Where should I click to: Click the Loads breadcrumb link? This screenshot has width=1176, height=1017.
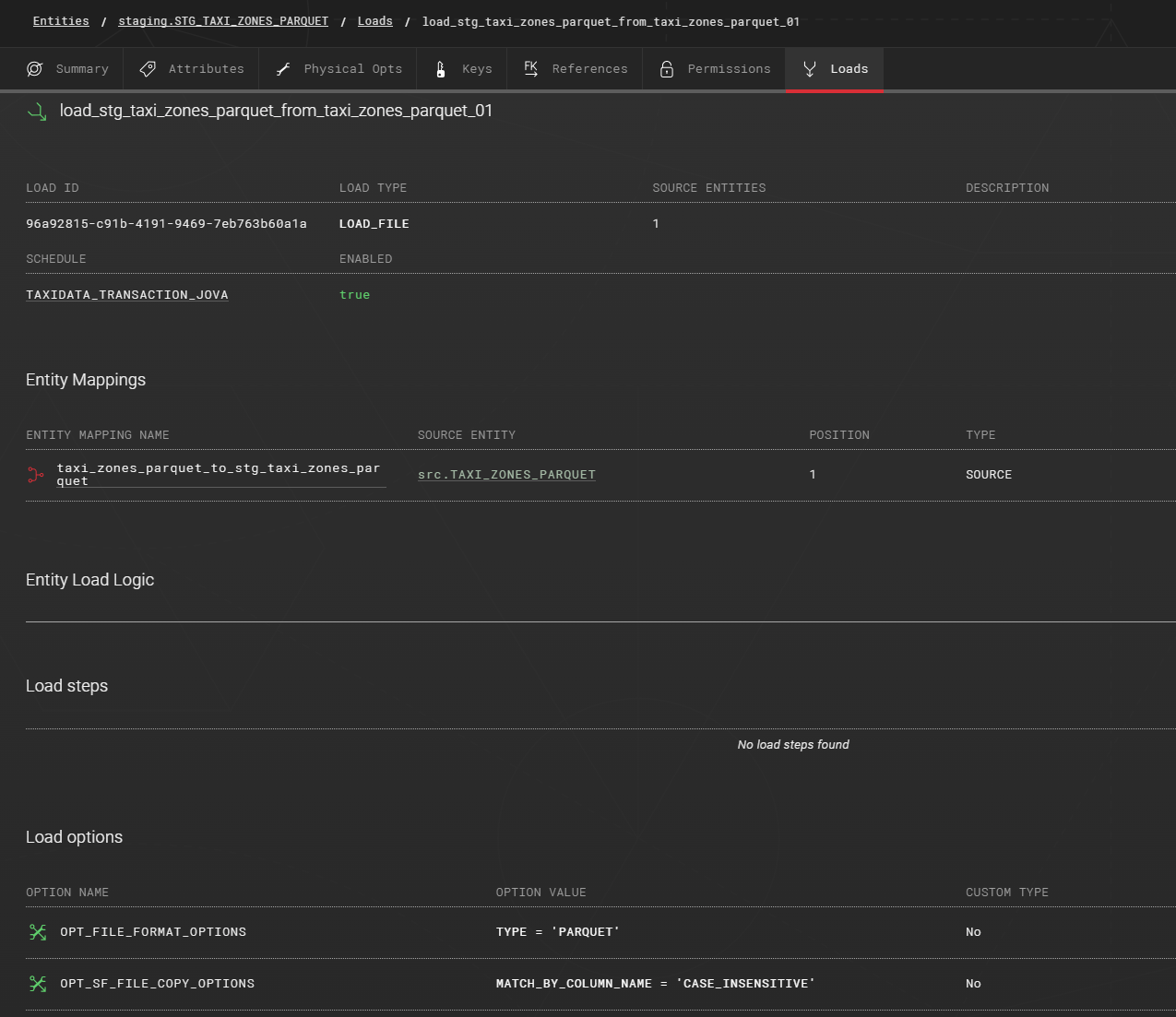point(374,21)
